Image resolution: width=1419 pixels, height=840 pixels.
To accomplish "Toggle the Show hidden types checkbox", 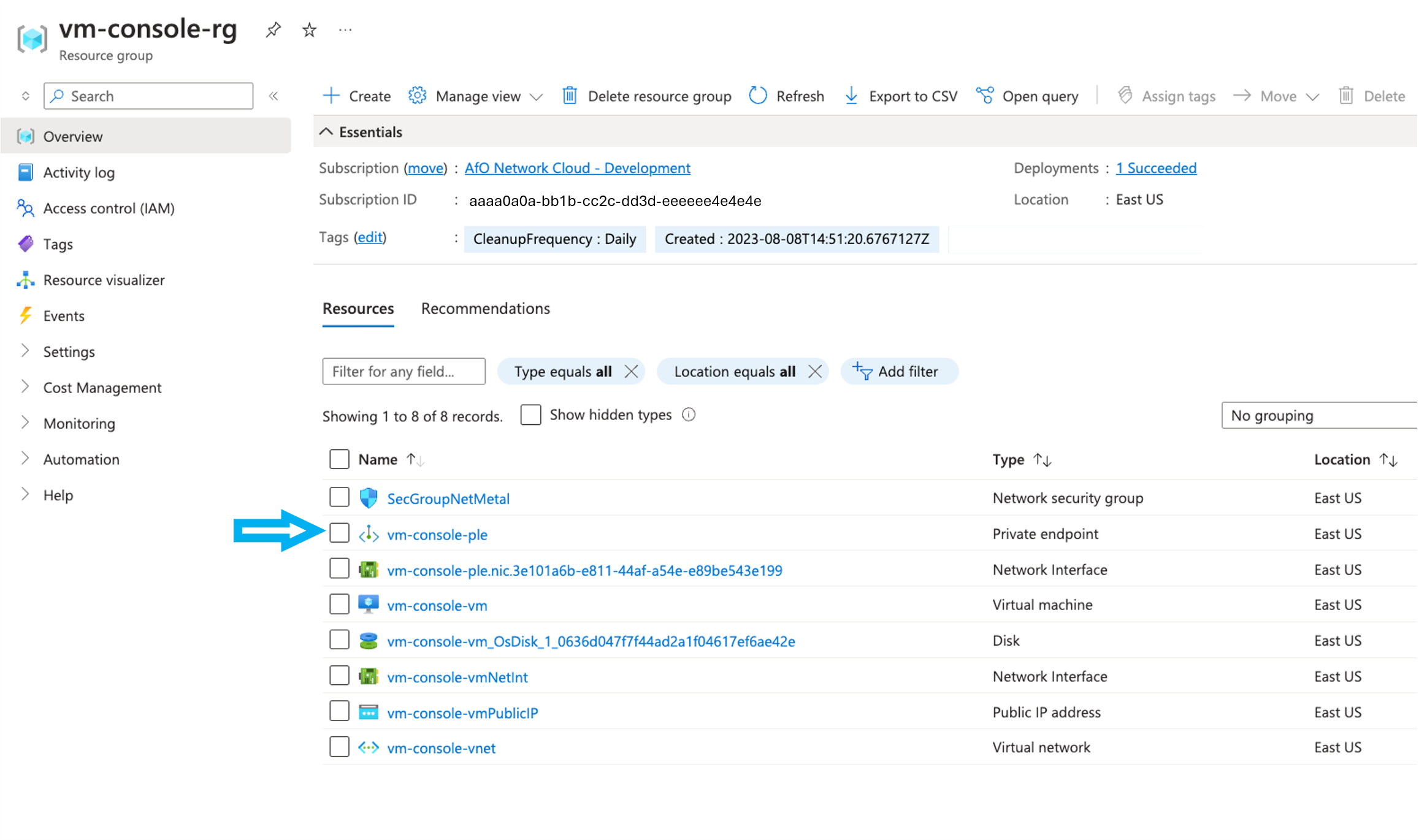I will pos(531,413).
